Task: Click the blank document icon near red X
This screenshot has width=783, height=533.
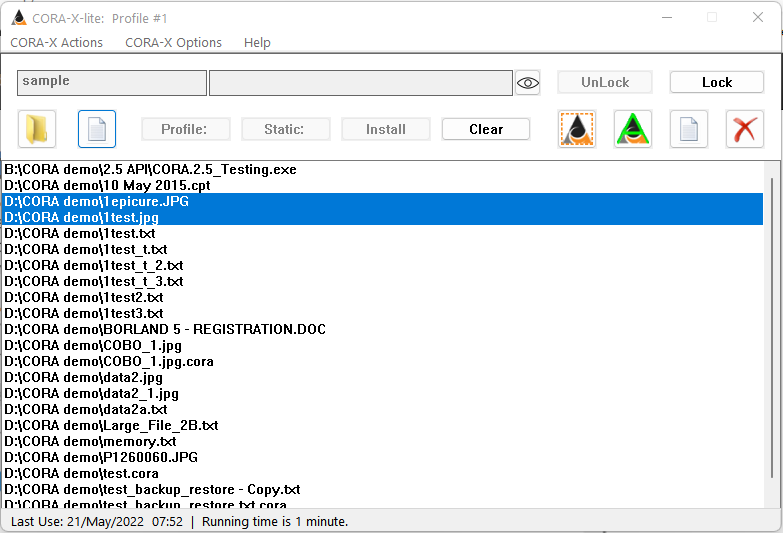Action: point(689,129)
